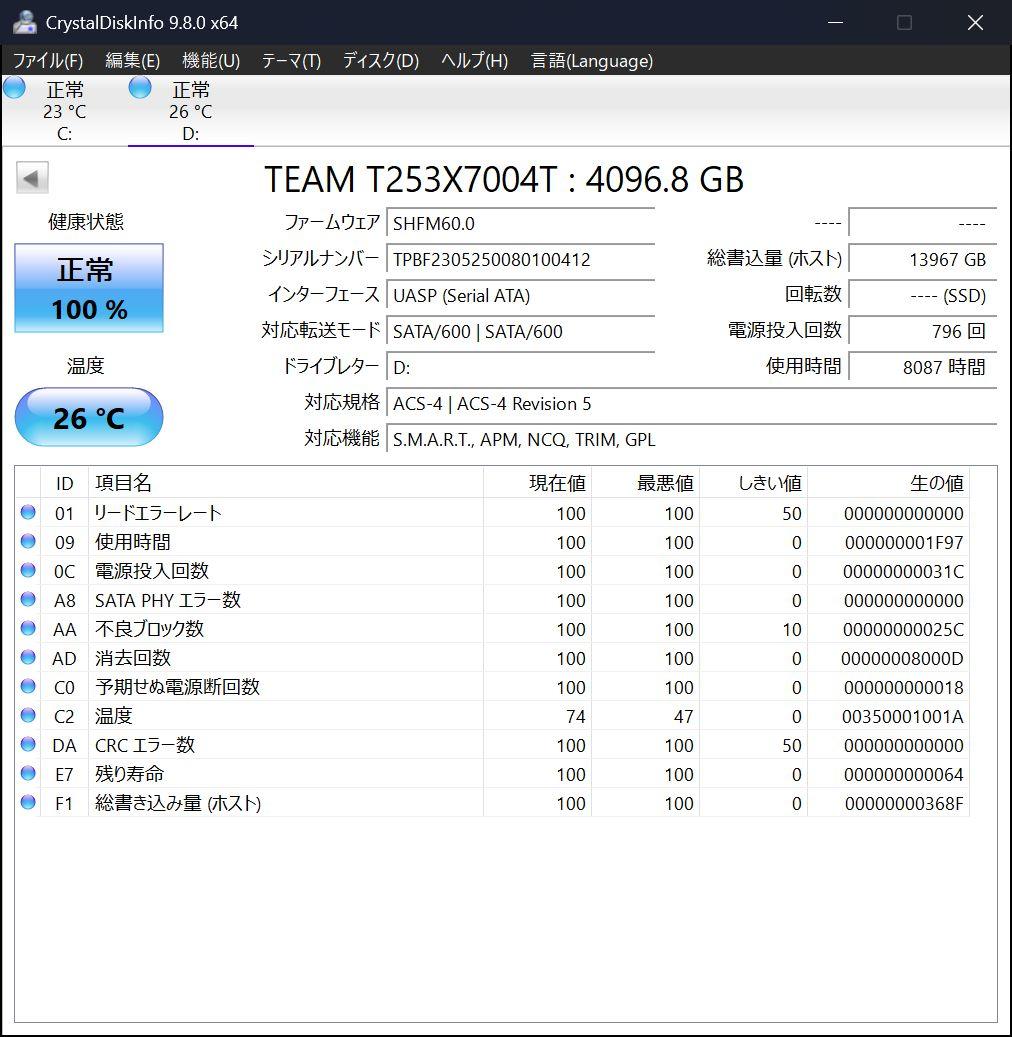Click status orb in 使用時間 attribute row
The width and height of the screenshot is (1012, 1037).
click(x=28, y=541)
